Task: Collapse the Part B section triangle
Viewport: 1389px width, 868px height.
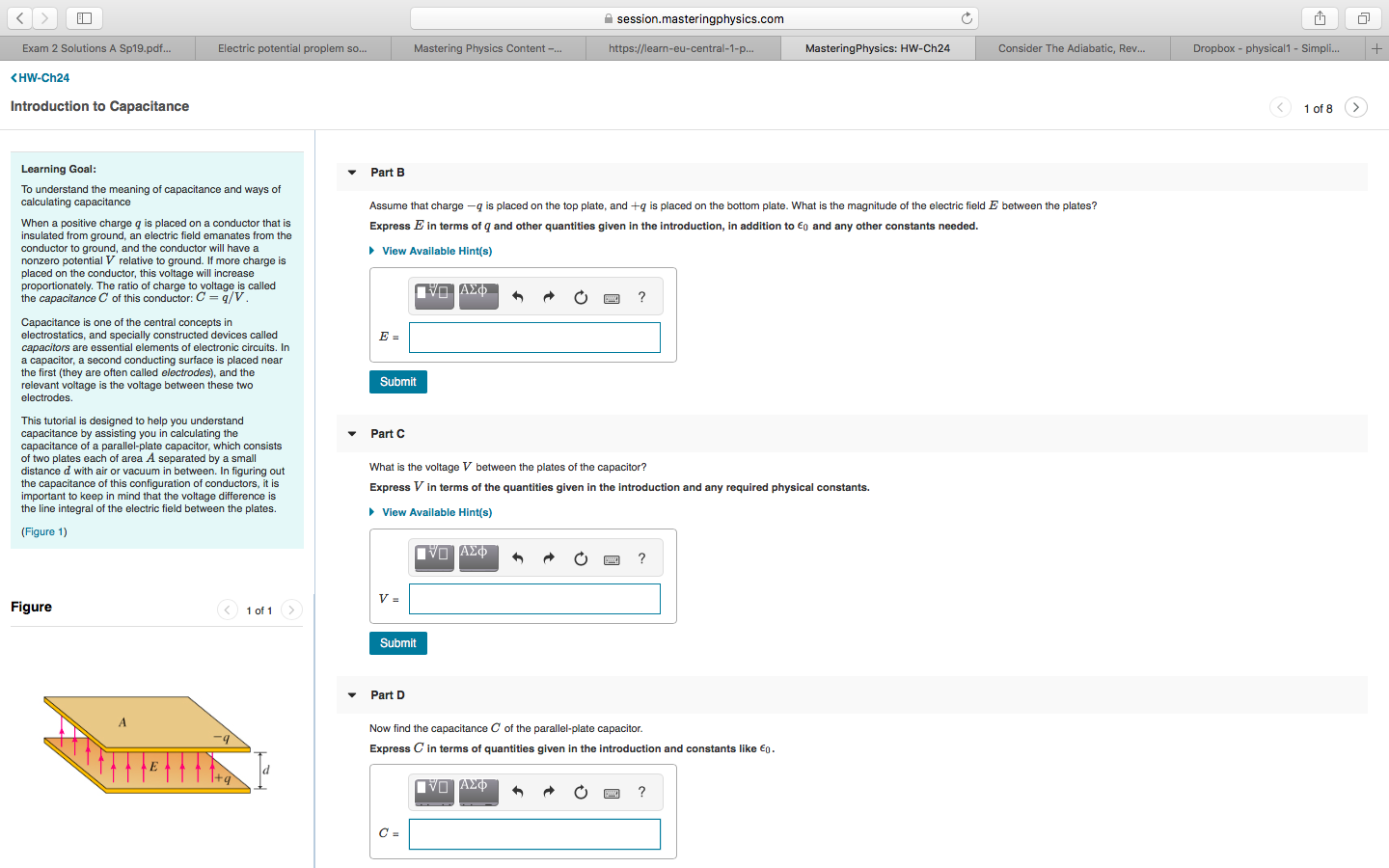Action: pos(352,172)
